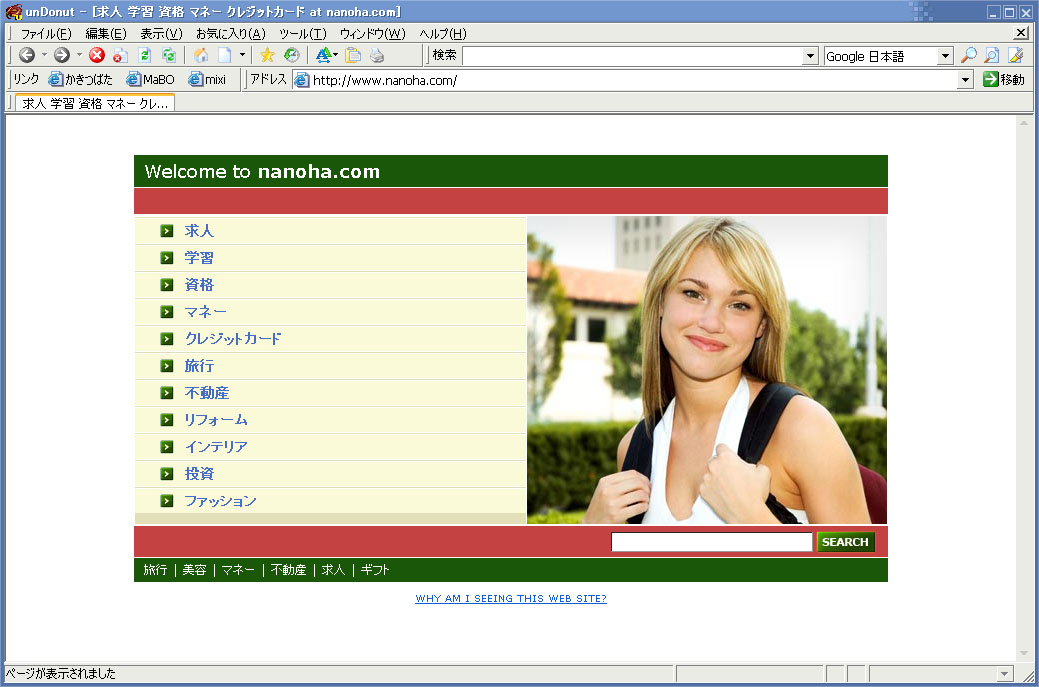The image size is (1039, 687).
Task: Click the vertical scrollbar up arrow
Action: pyautogui.click(x=1024, y=123)
